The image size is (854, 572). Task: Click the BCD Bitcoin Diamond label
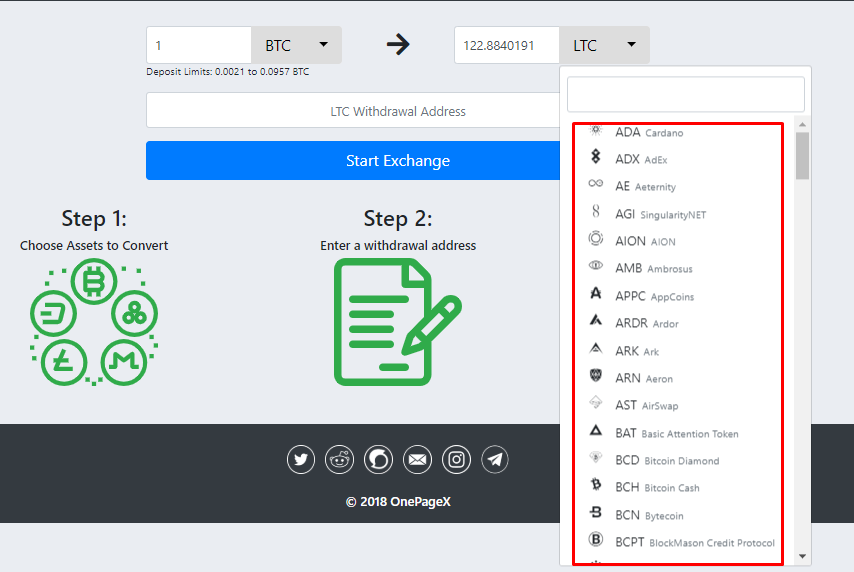(667, 460)
